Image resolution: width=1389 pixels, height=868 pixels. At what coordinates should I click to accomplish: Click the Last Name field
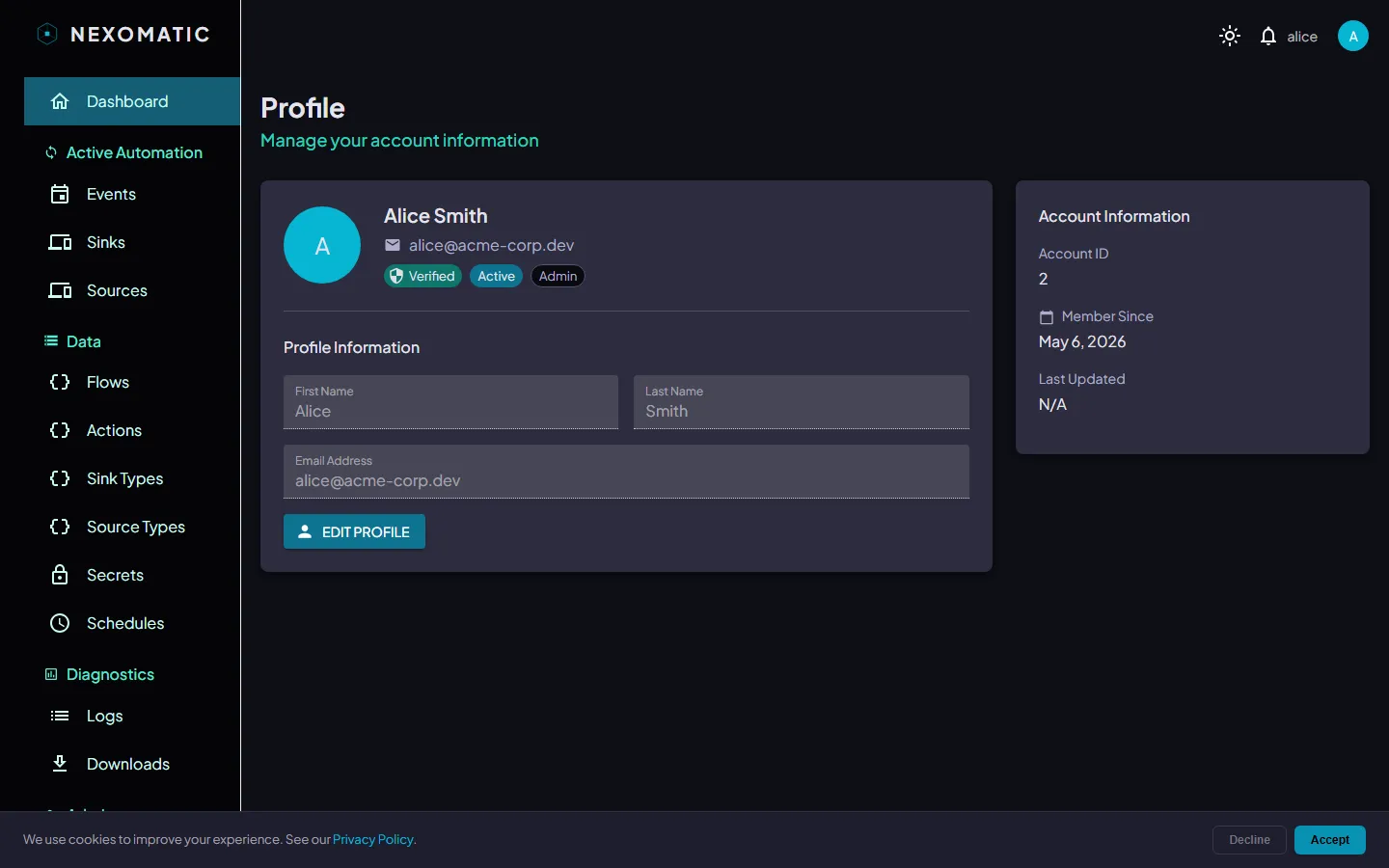(802, 402)
